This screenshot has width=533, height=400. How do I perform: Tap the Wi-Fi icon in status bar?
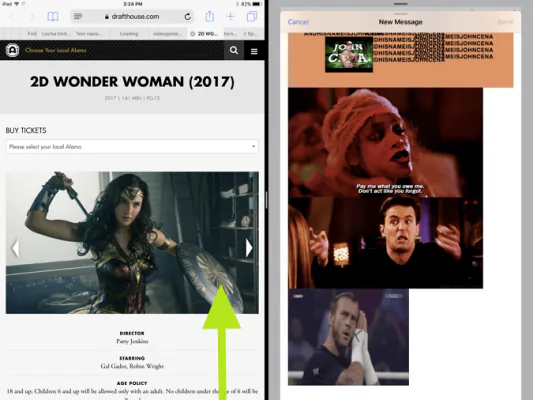tap(17, 4)
